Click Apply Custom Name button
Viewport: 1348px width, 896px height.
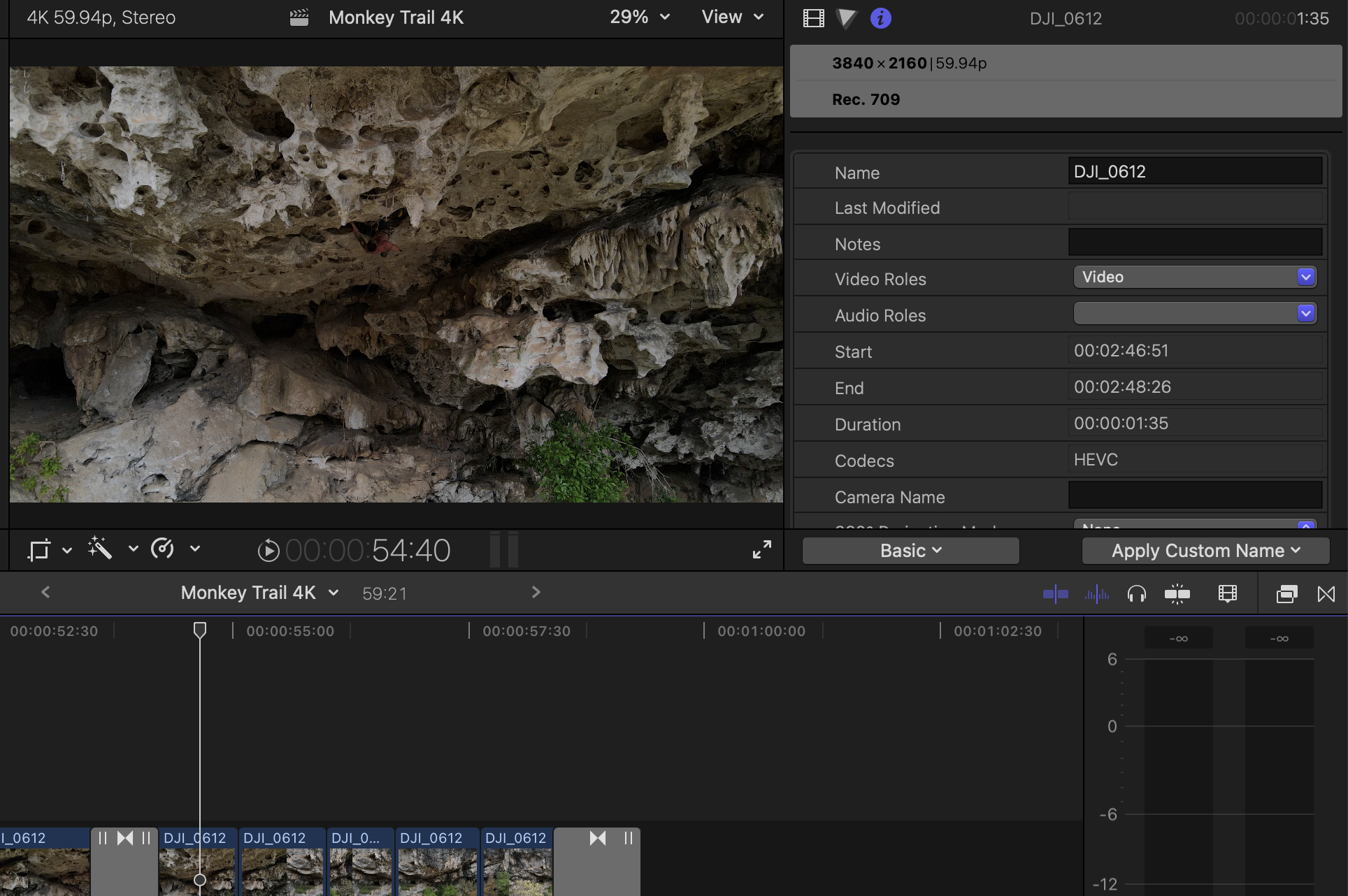tap(1205, 551)
